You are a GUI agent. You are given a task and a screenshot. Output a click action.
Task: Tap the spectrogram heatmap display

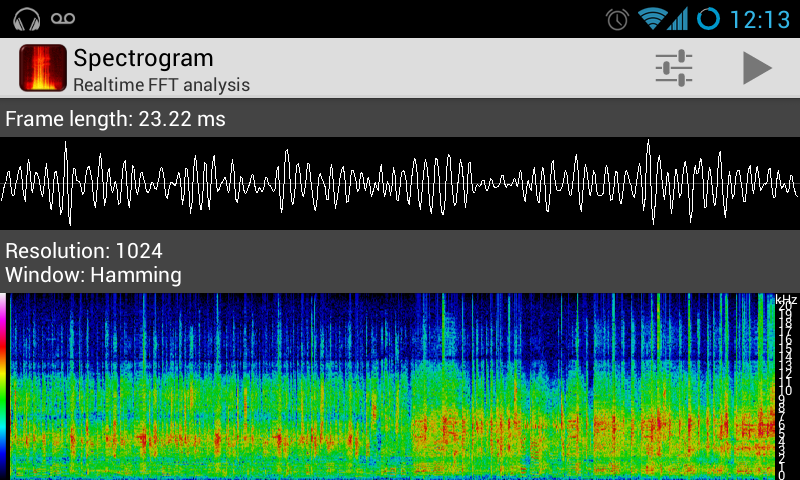392,386
